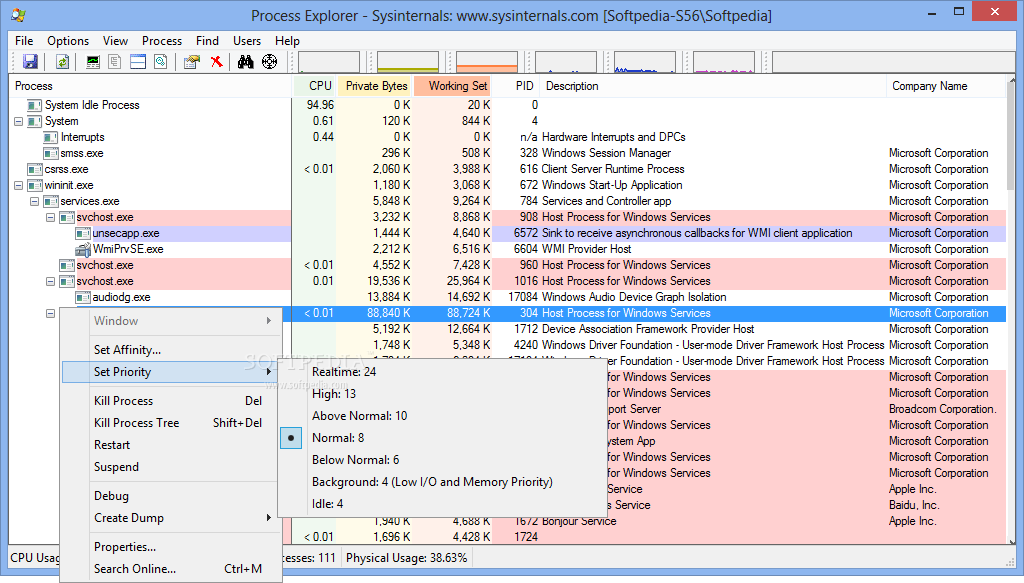This screenshot has height=583, width=1024.
Task: Collapse the services.exe tree node
Action: [35, 202]
